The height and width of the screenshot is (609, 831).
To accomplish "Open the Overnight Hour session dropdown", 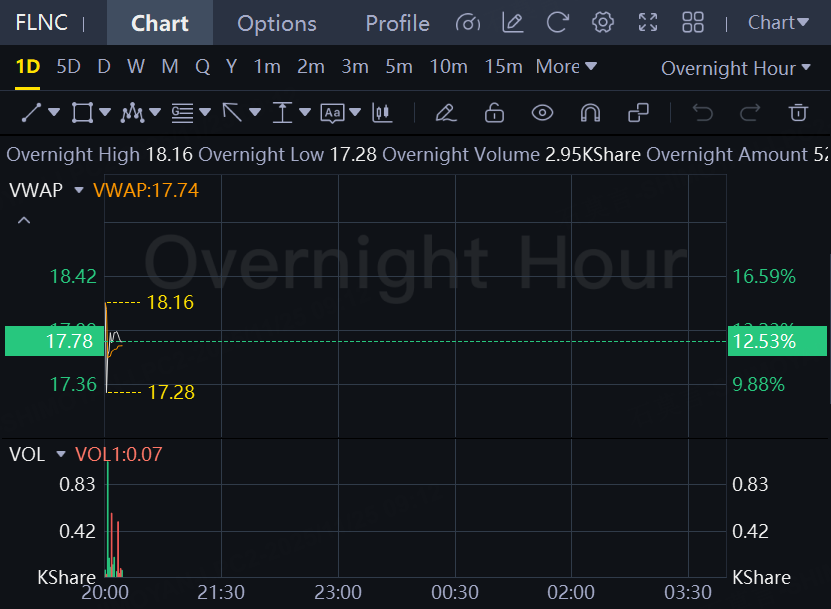I will click(736, 68).
